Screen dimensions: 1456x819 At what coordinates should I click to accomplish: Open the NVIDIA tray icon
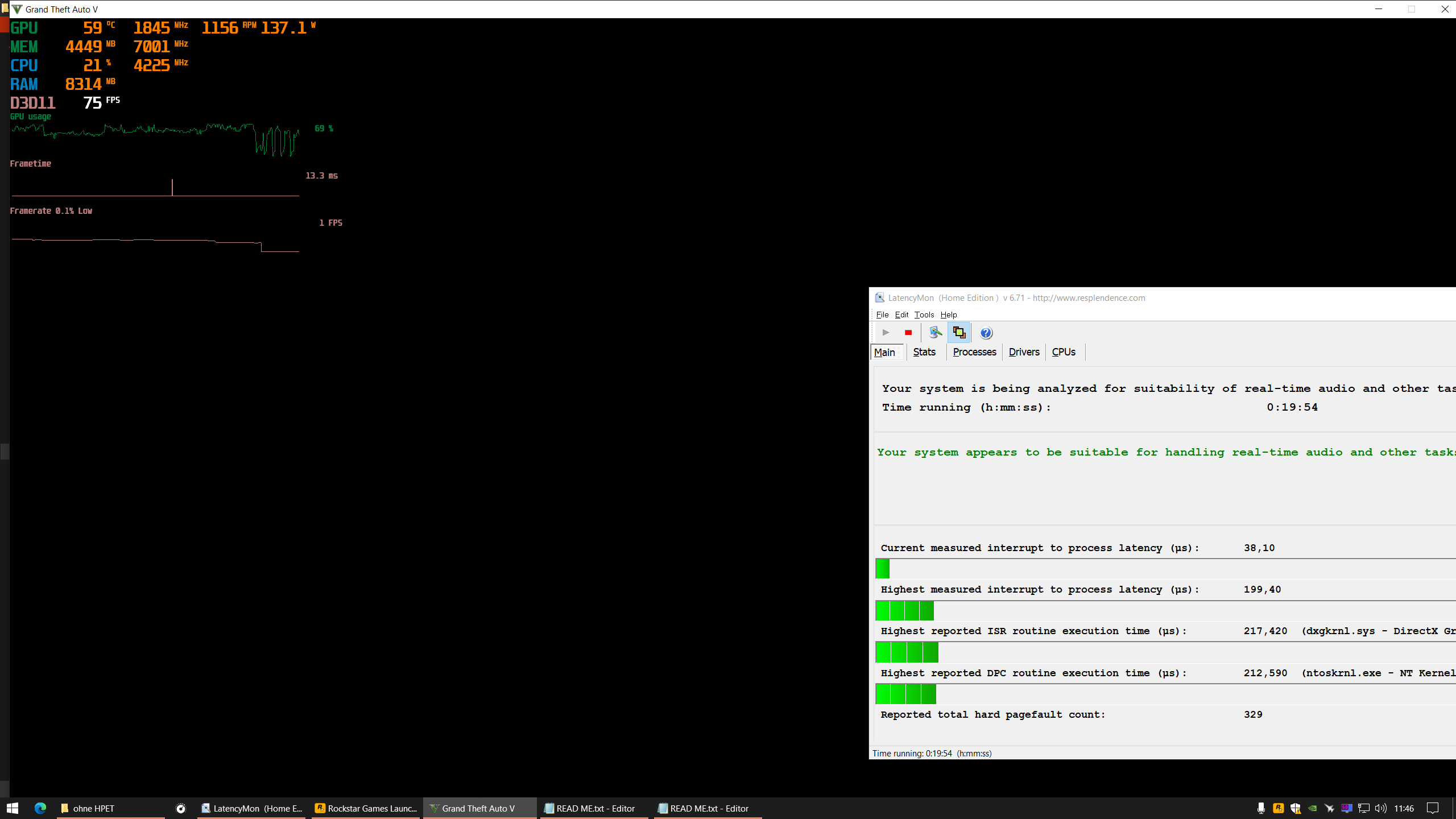1312,808
